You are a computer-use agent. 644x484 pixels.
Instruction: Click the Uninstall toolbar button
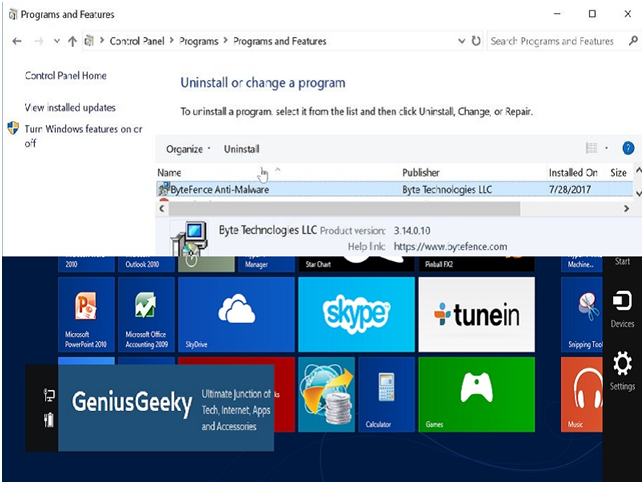[x=242, y=149]
